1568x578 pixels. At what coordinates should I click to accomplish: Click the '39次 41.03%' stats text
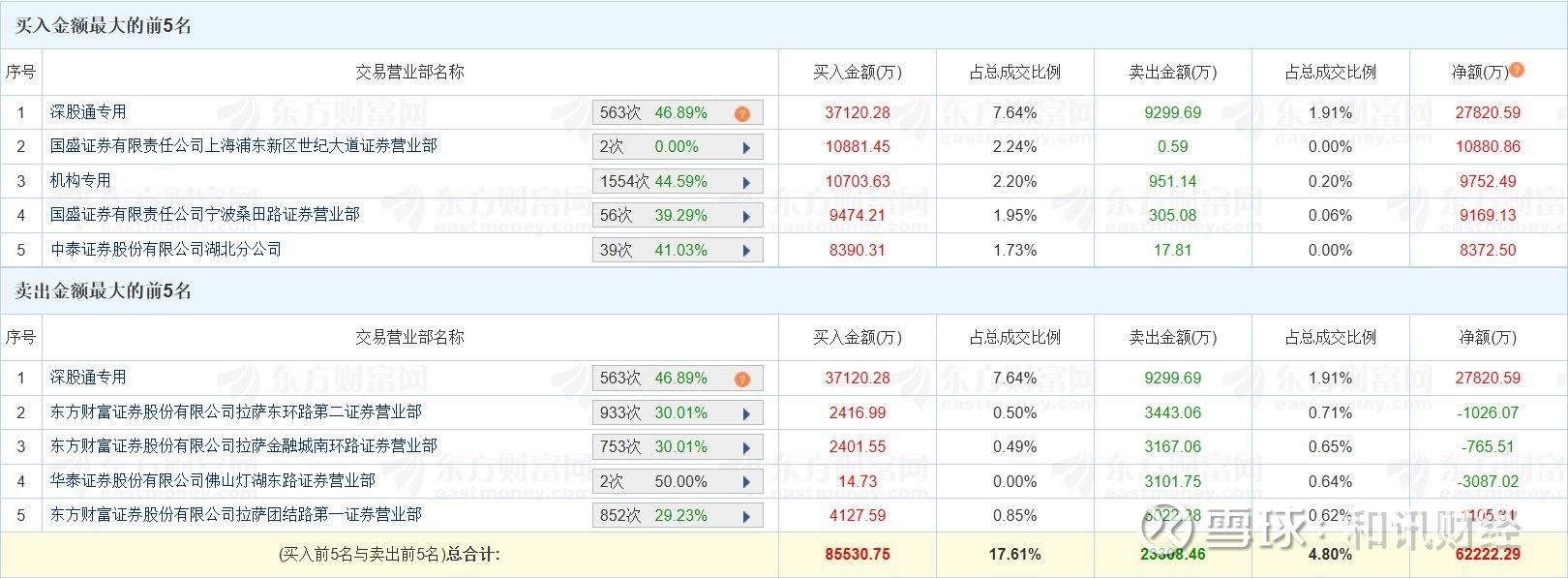coord(653,251)
